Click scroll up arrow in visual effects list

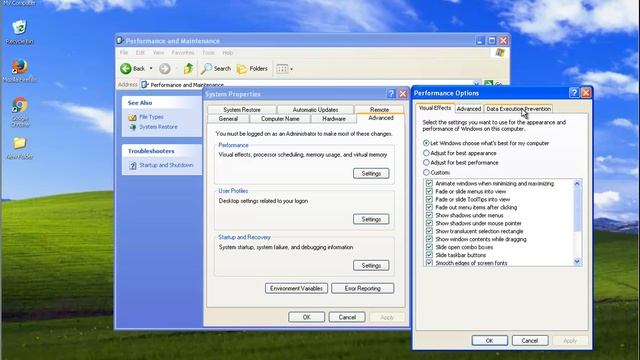577,184
